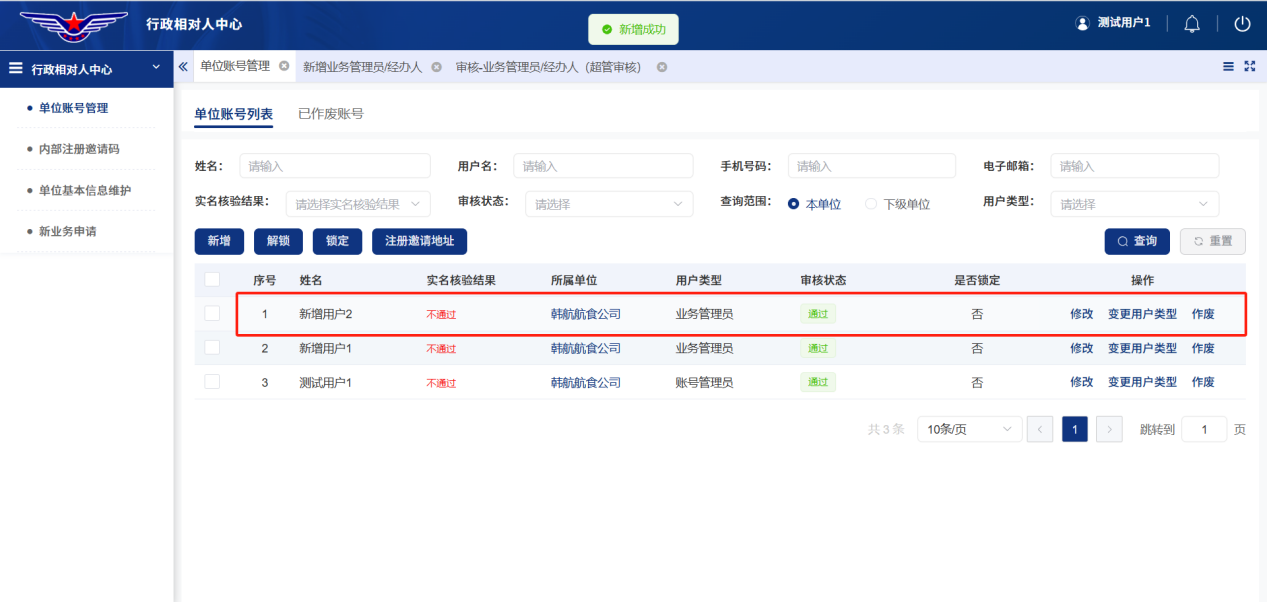
Task: Click the 跳转到 page number field
Action: (1204, 429)
